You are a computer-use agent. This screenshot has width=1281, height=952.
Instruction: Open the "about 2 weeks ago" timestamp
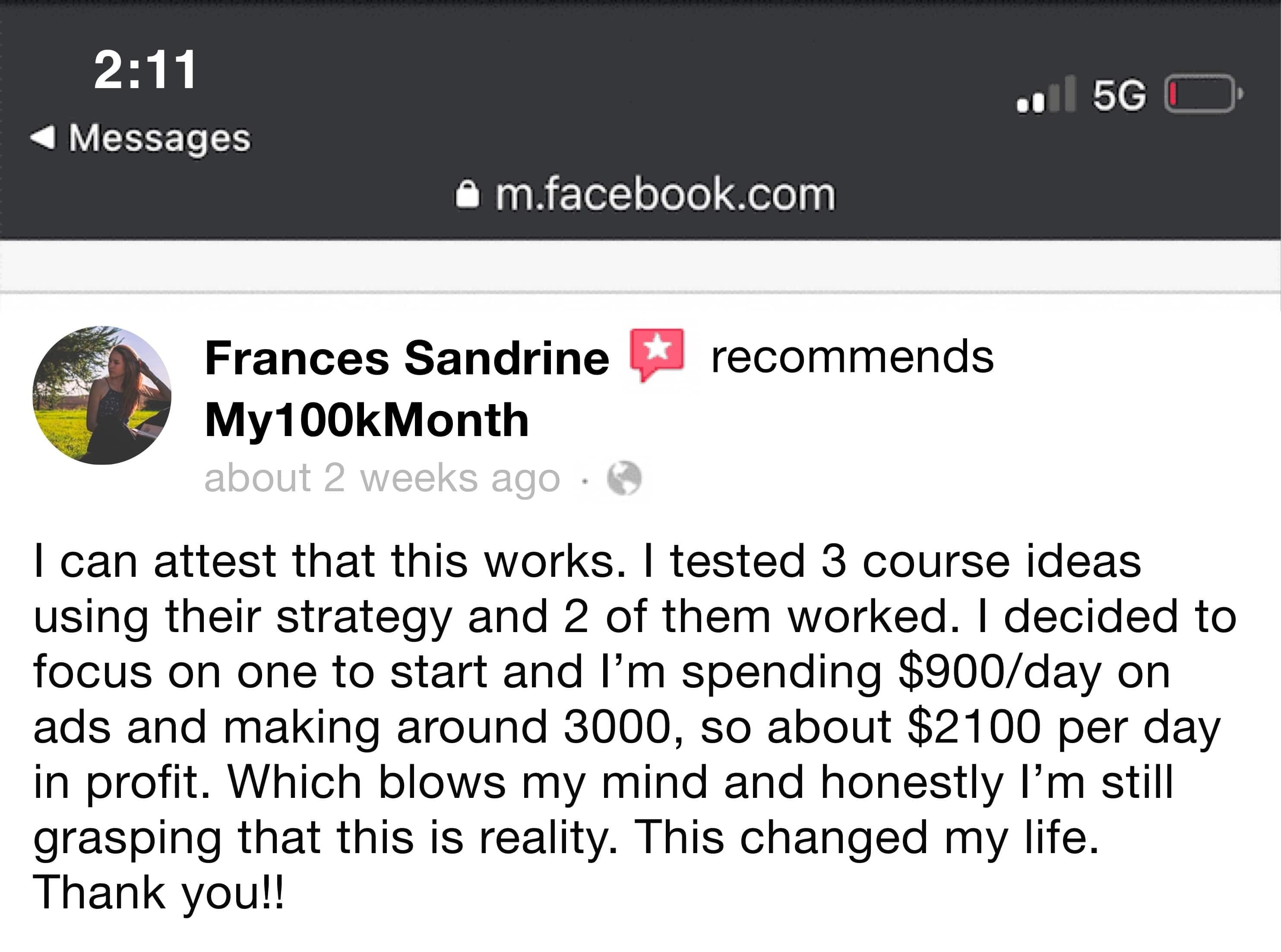point(382,478)
